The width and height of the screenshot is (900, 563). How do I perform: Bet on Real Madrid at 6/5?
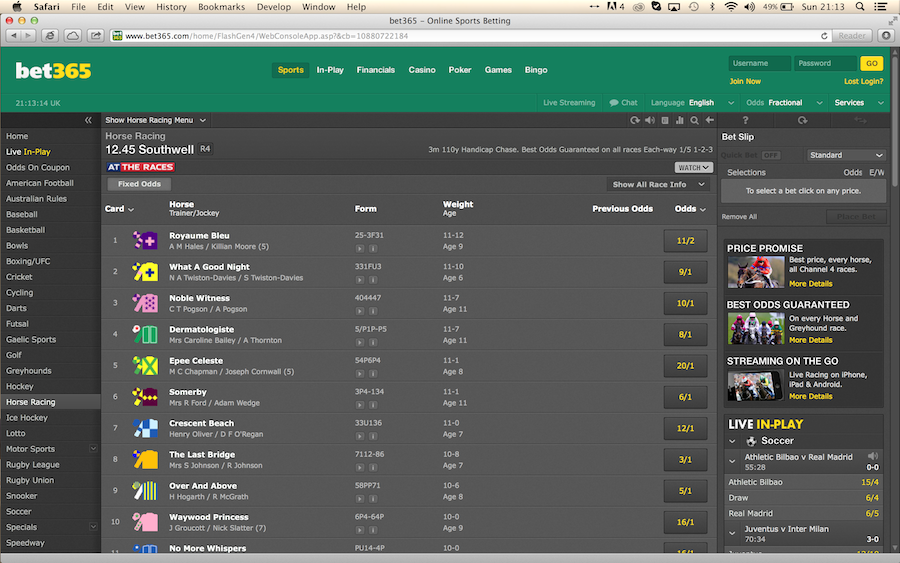(x=872, y=514)
